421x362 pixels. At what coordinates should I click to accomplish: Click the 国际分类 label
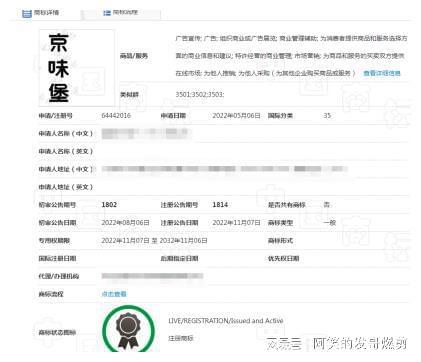[280, 116]
